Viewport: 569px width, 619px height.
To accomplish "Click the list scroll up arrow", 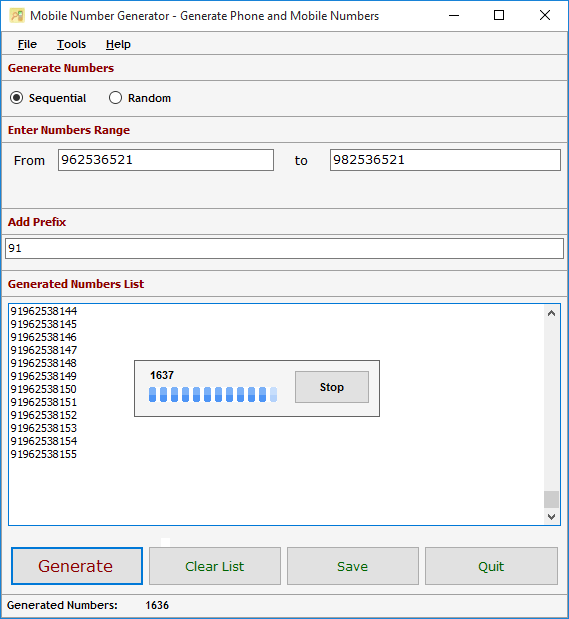I will [x=551, y=313].
